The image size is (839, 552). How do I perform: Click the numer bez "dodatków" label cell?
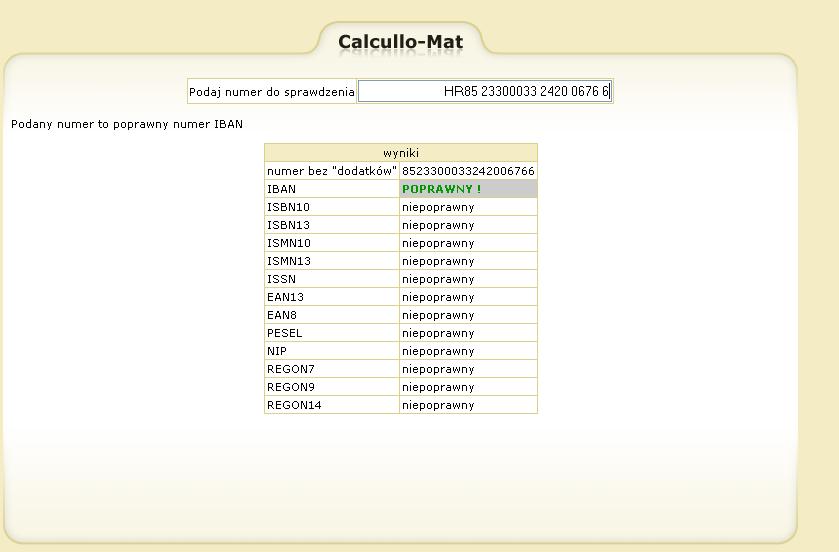[331, 171]
